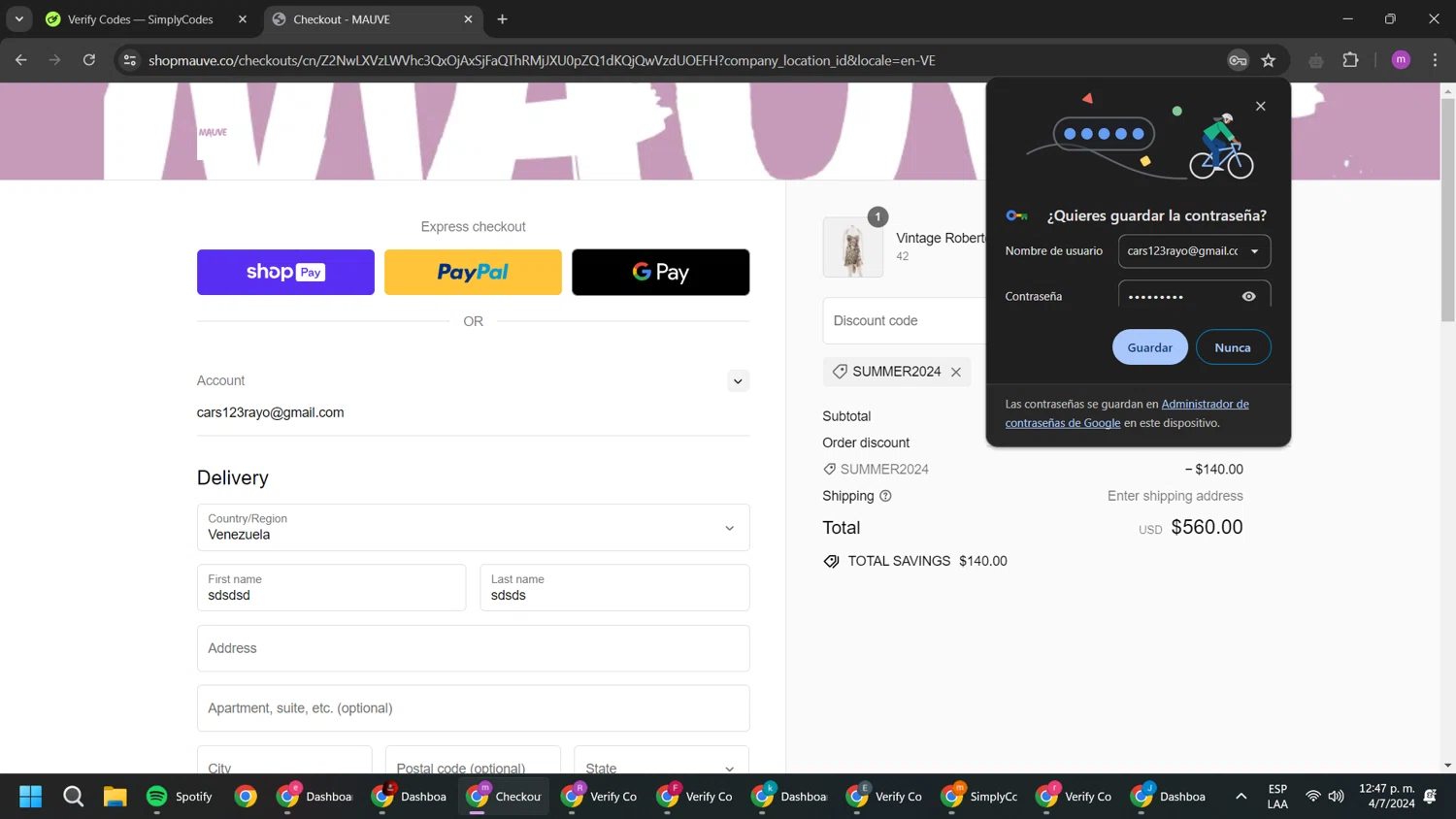
Task: Open Administrador de contraseñas de Google link
Action: point(1127,413)
